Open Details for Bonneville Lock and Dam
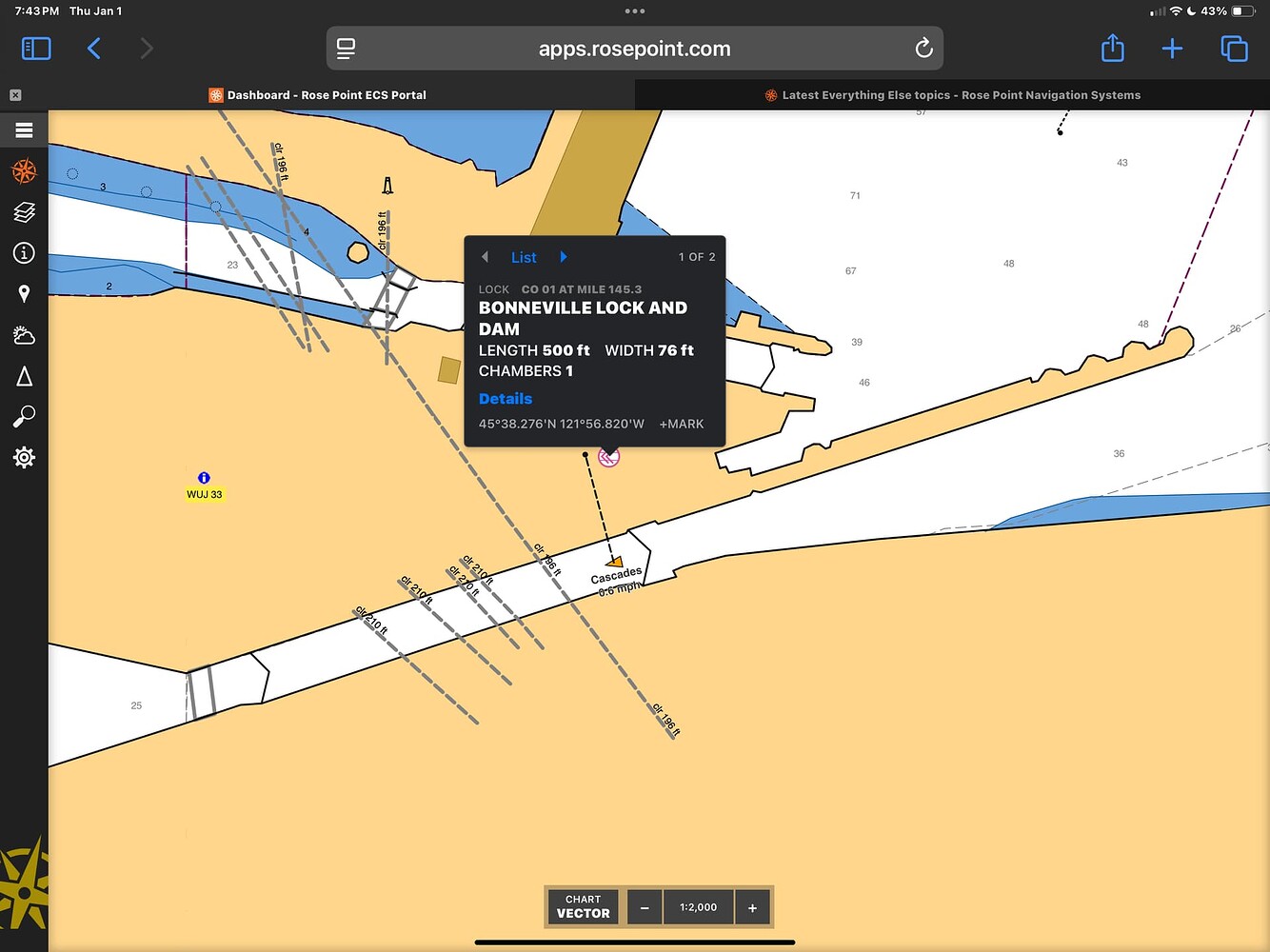 tap(506, 399)
